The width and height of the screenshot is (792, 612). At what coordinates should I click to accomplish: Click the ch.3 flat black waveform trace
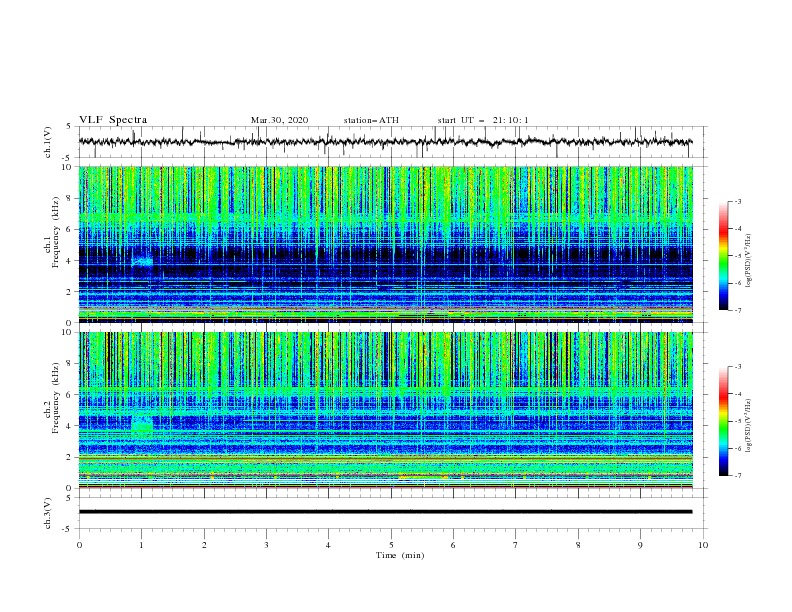click(385, 512)
